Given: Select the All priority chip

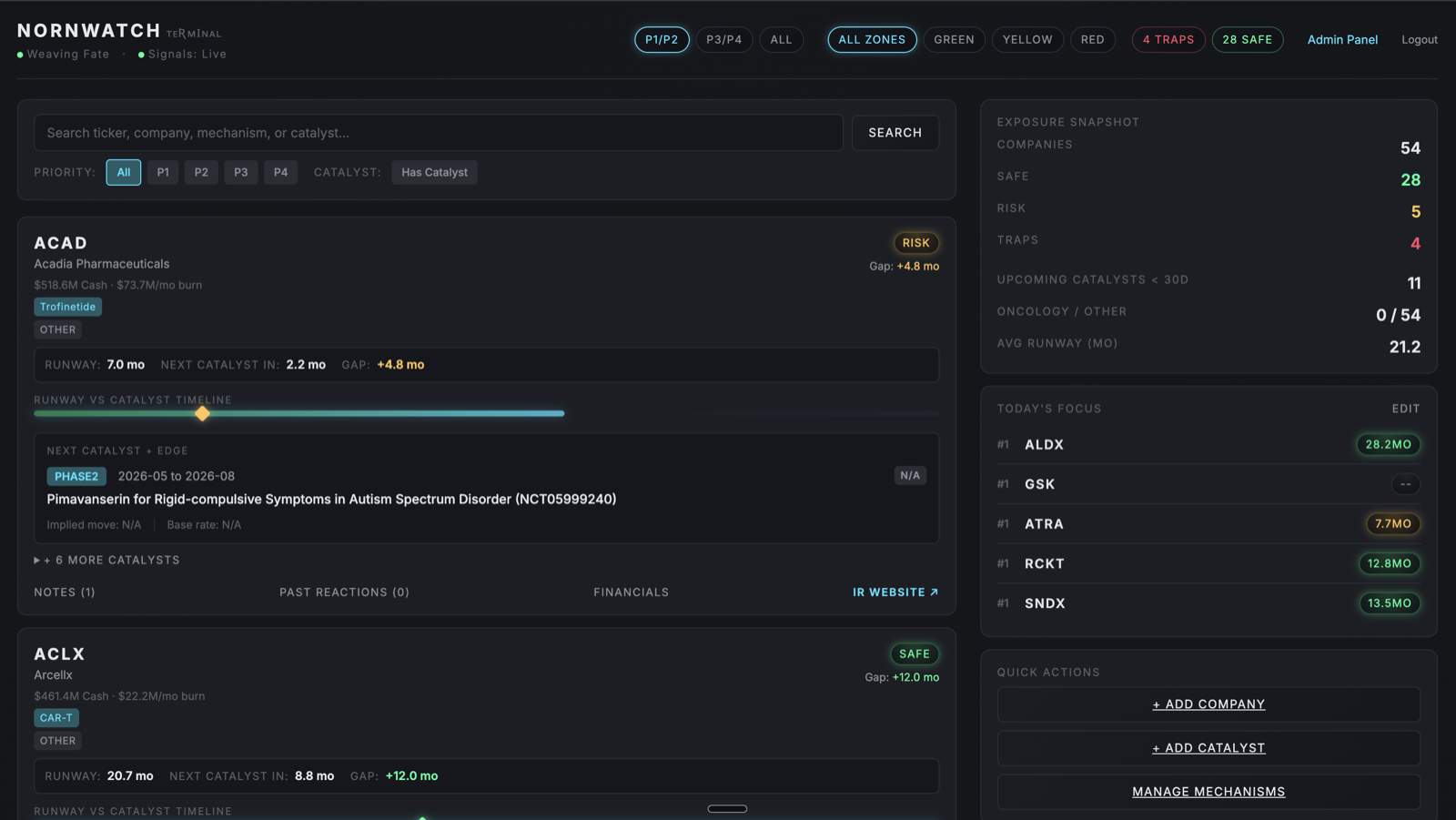Looking at the screenshot, I should (x=124, y=172).
